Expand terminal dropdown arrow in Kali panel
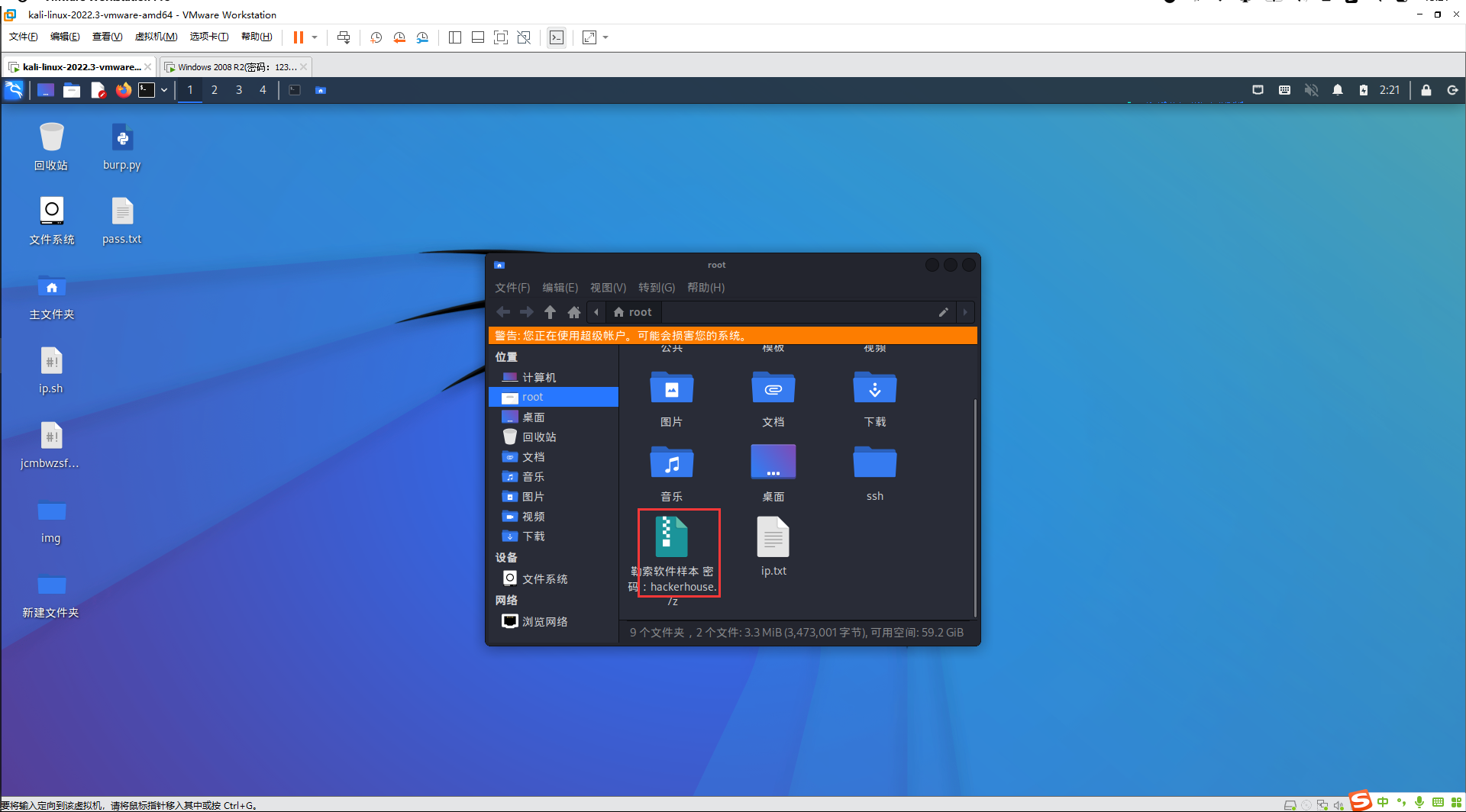 pos(163,90)
